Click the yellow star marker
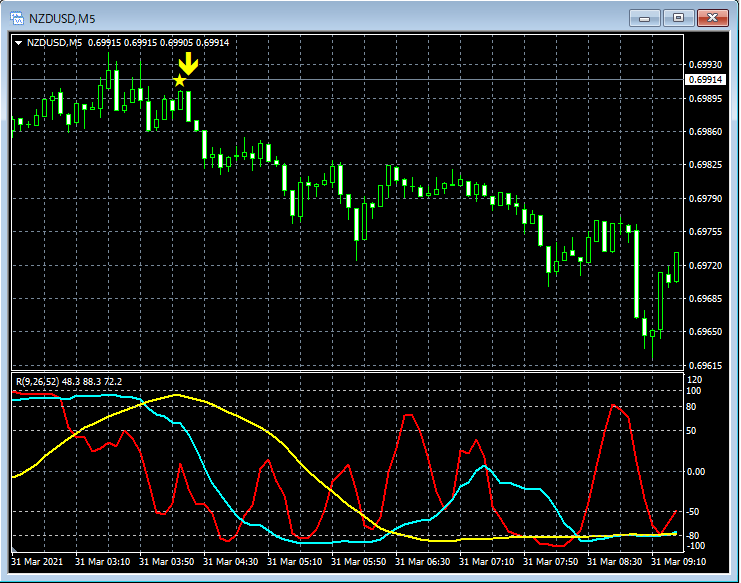The image size is (741, 583). click(180, 80)
